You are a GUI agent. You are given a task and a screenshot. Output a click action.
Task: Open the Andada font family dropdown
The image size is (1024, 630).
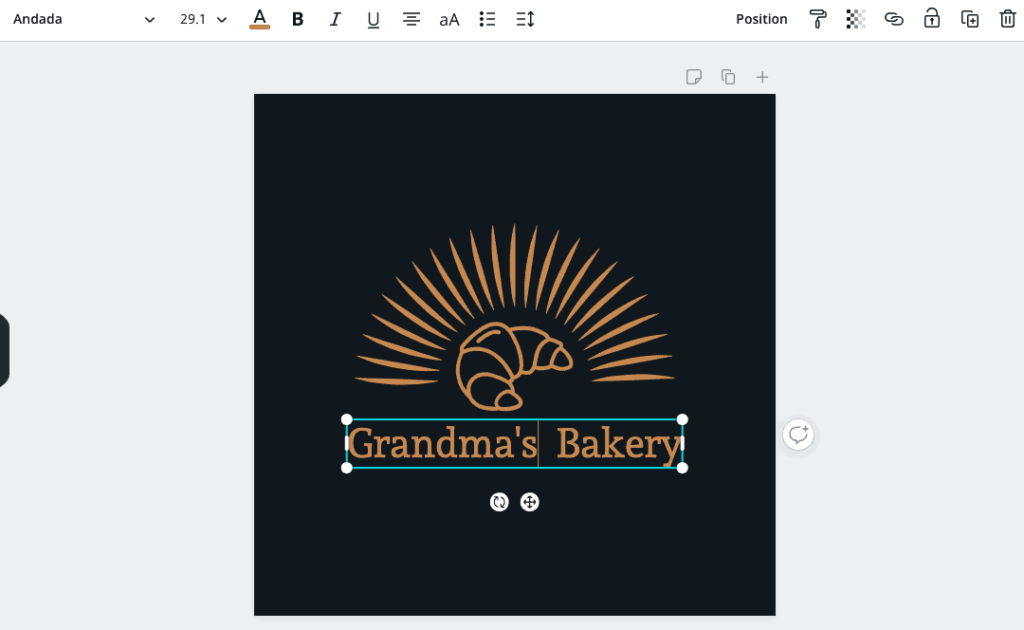tap(84, 20)
